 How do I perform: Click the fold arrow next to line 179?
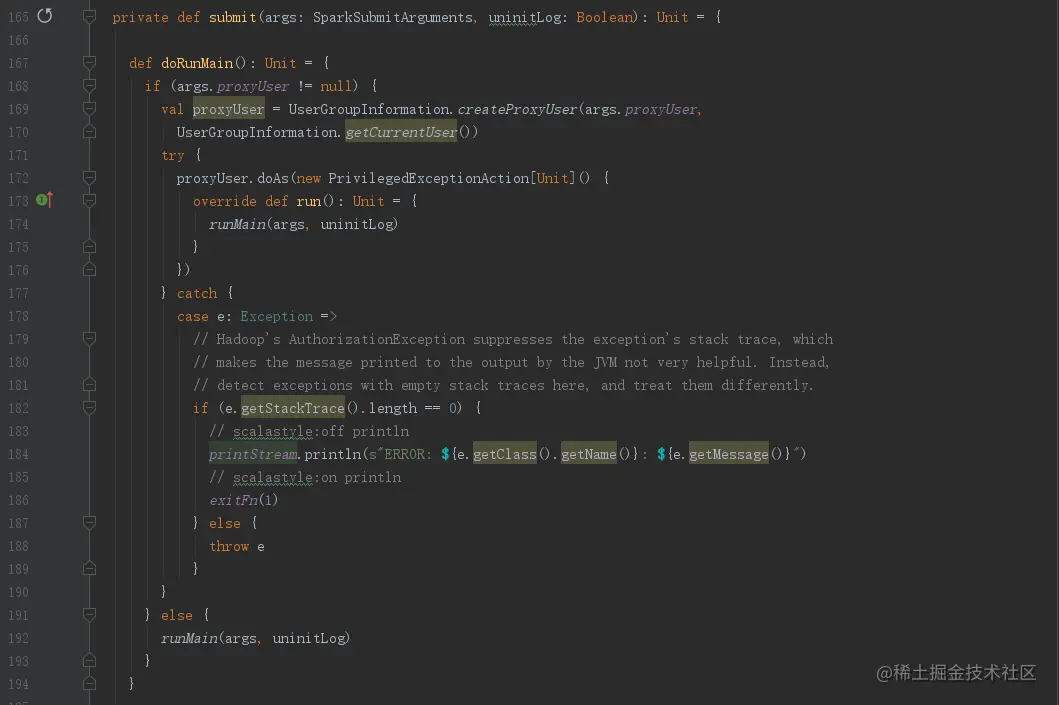point(89,339)
